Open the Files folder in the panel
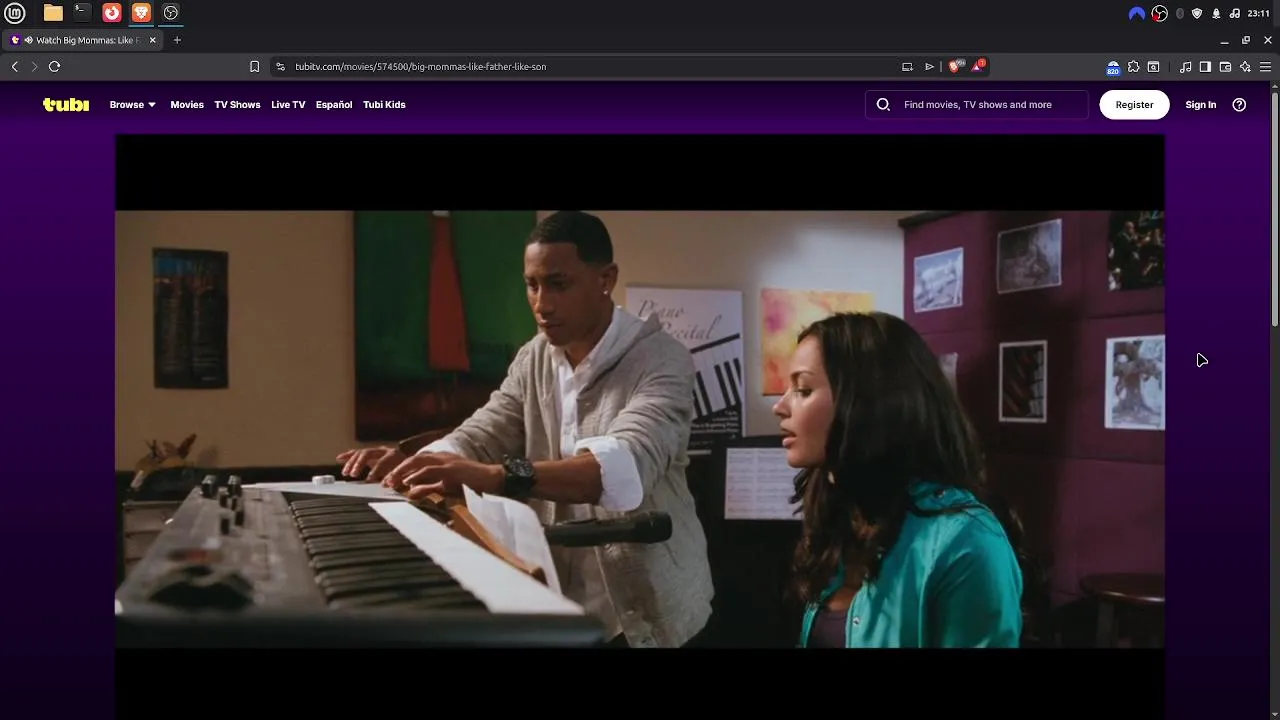This screenshot has width=1280, height=720. 53,13
